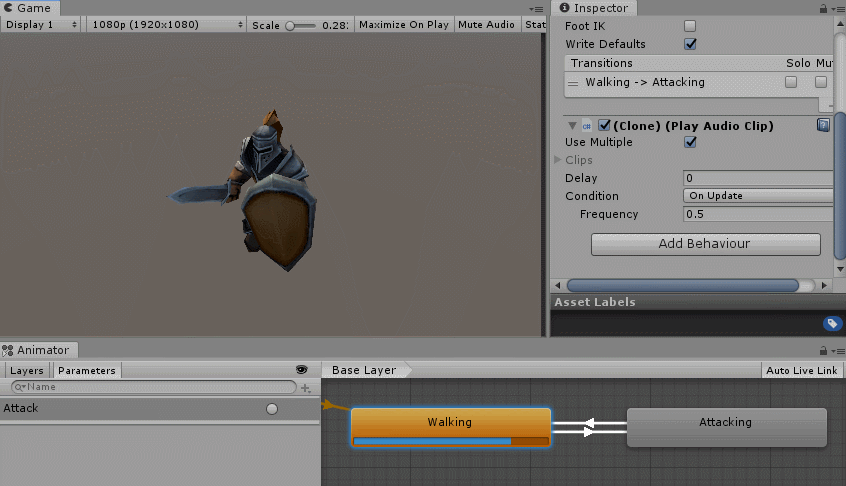Click the Inspector horizontal scrollbar
Viewport: 846px width, 486px height.
(683, 285)
